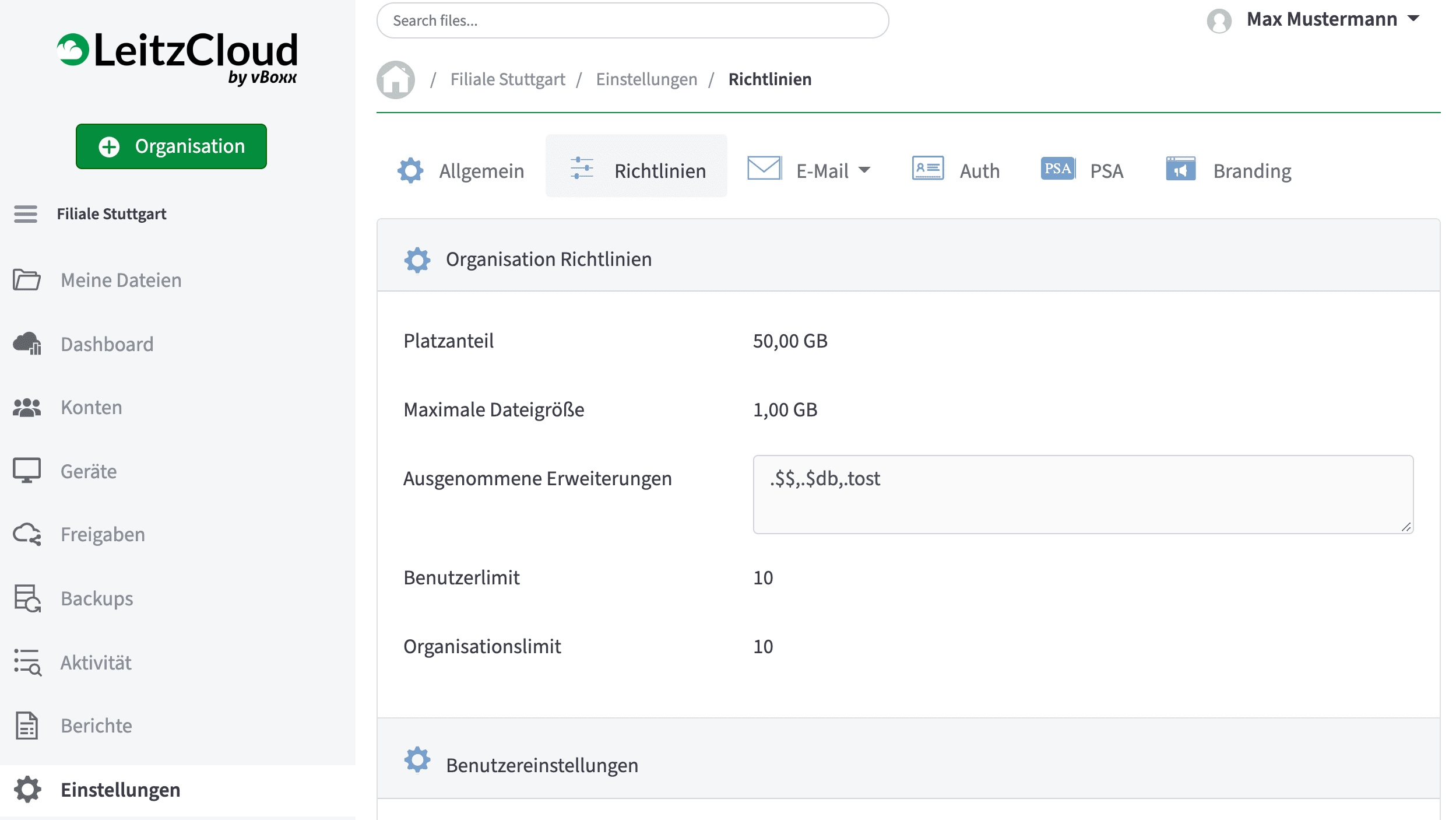Click the Allgemein gear icon
The image size is (1456, 820).
pyautogui.click(x=410, y=171)
